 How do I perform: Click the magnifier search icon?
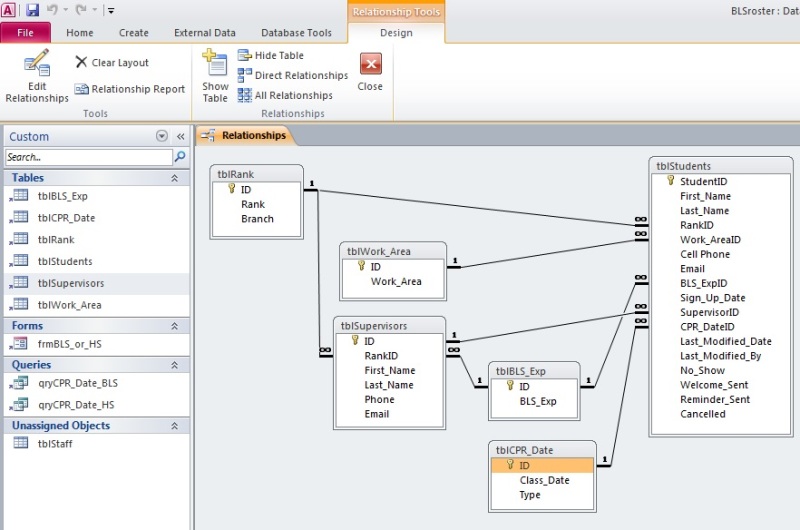(180, 157)
